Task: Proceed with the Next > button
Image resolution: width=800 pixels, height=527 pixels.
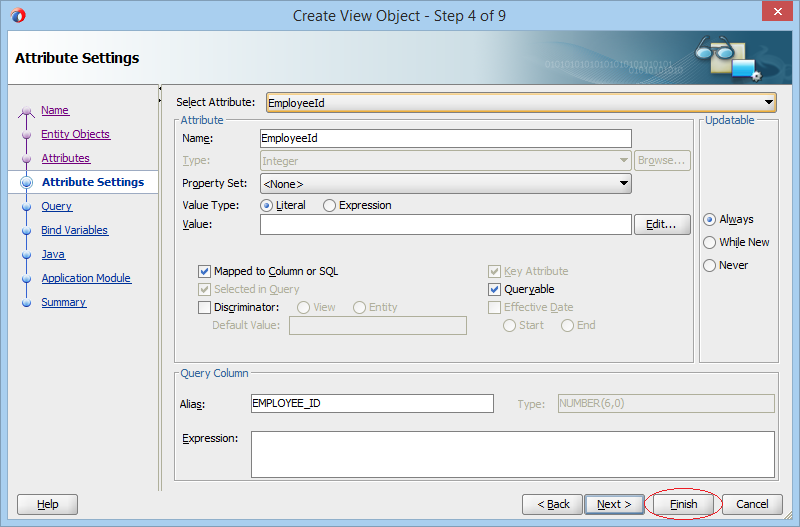Action: (x=614, y=505)
